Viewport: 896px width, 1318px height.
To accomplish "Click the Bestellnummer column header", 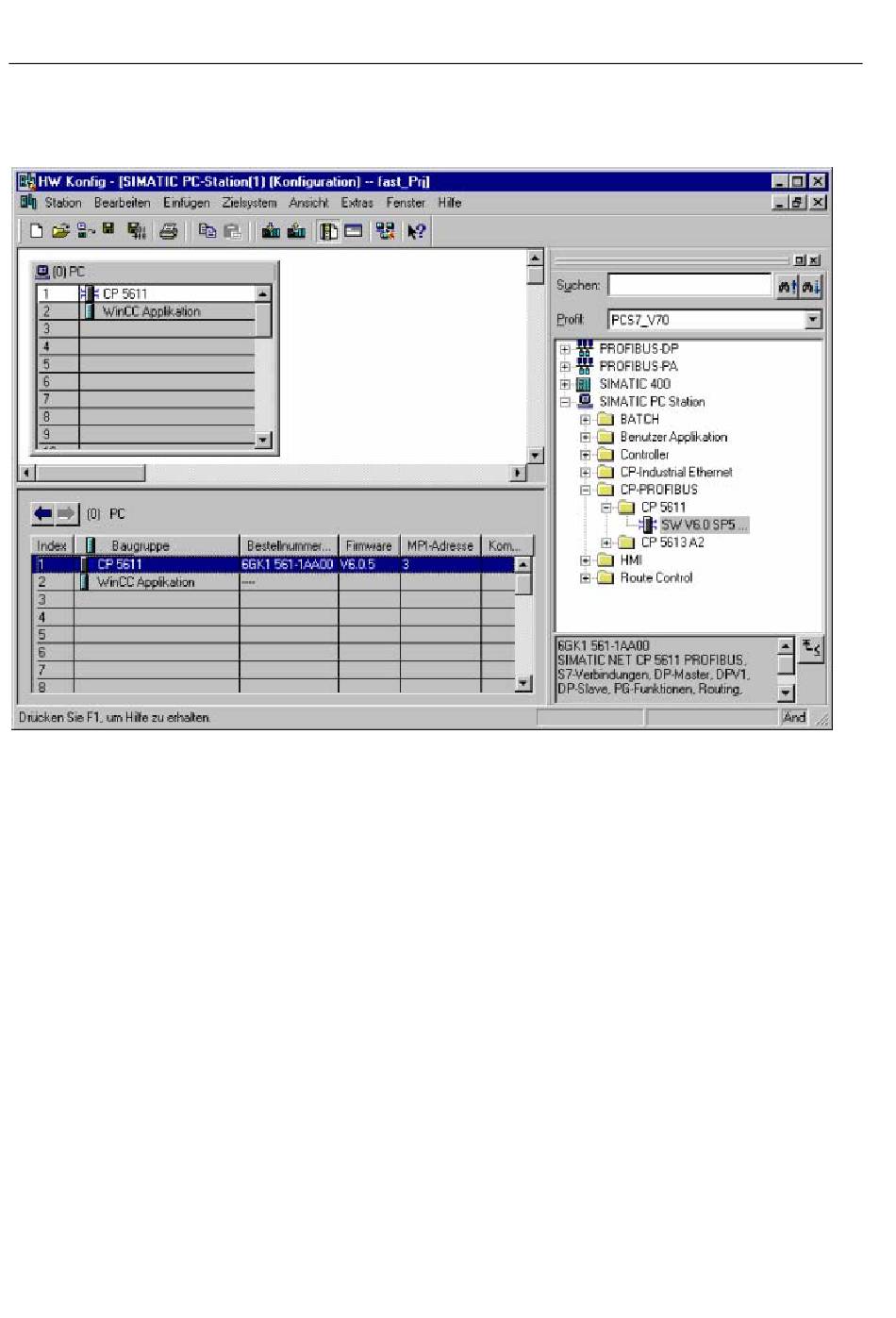I will (x=289, y=545).
